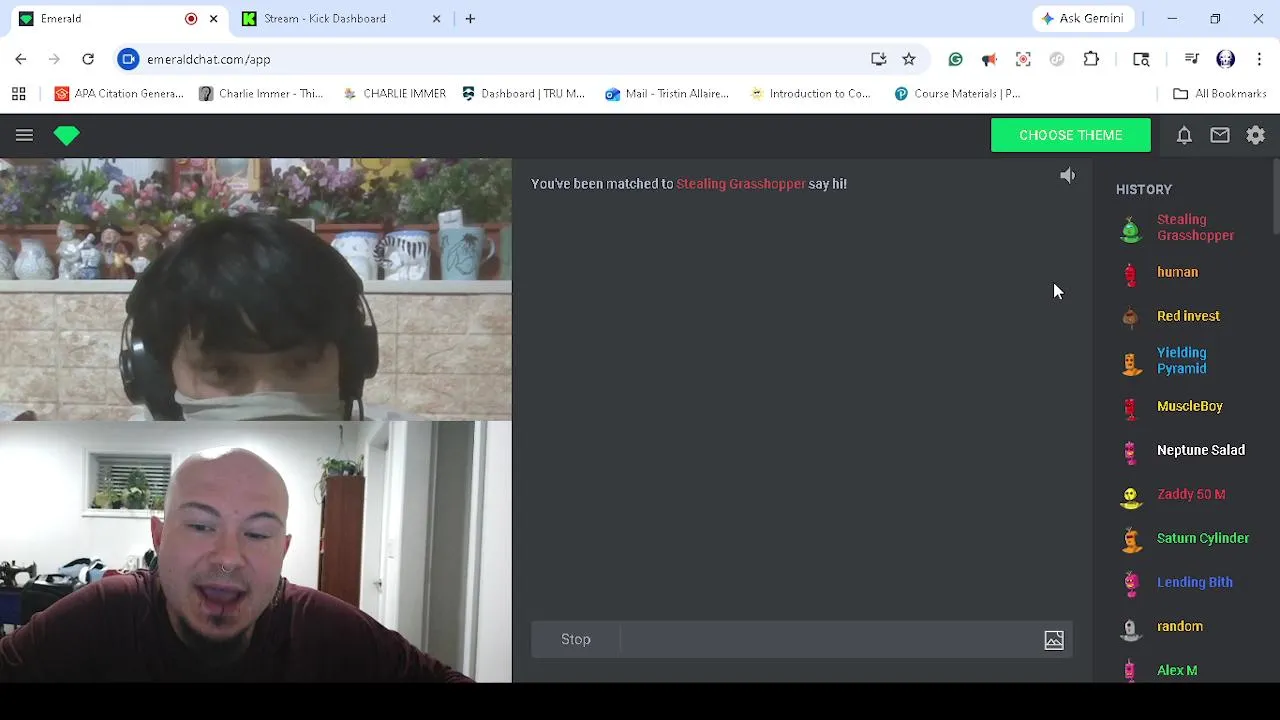Go back in the browser

click(21, 59)
